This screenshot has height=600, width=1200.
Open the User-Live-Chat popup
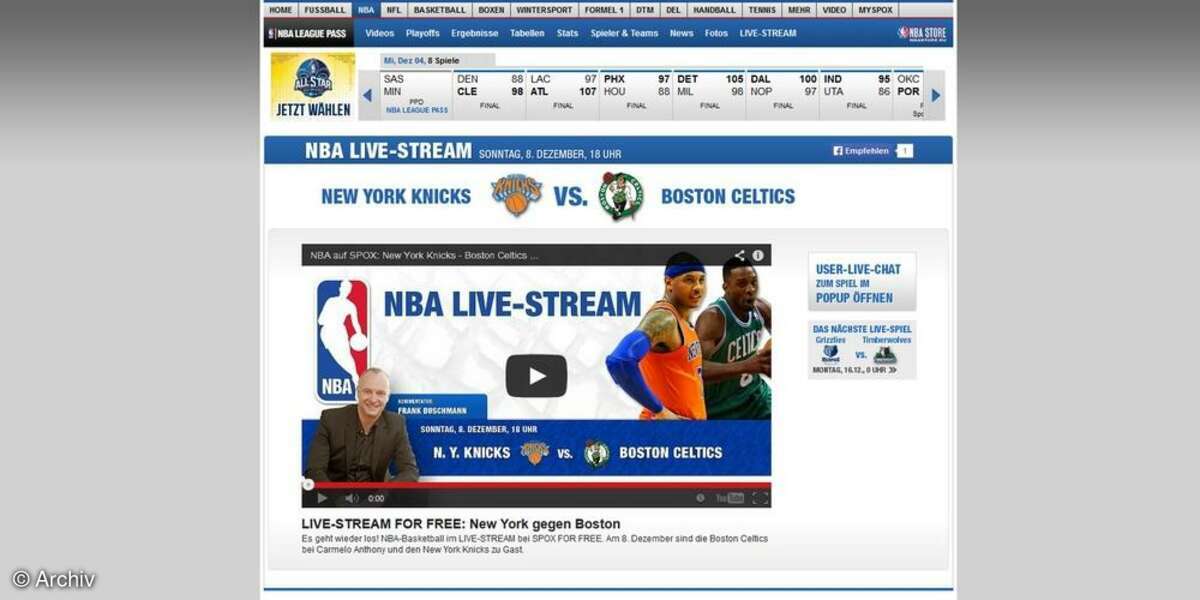[862, 282]
